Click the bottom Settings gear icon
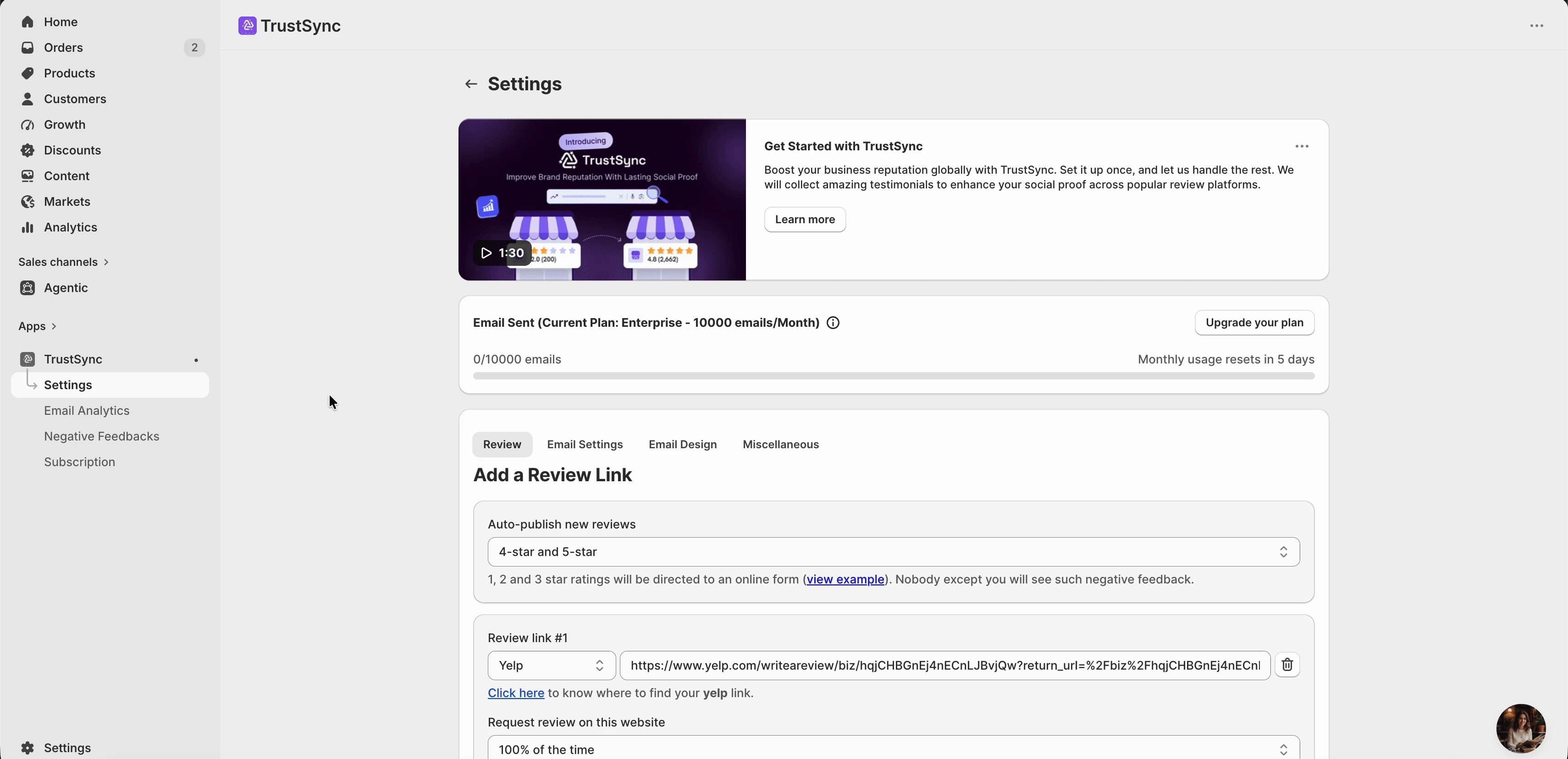1568x759 pixels. (x=28, y=748)
